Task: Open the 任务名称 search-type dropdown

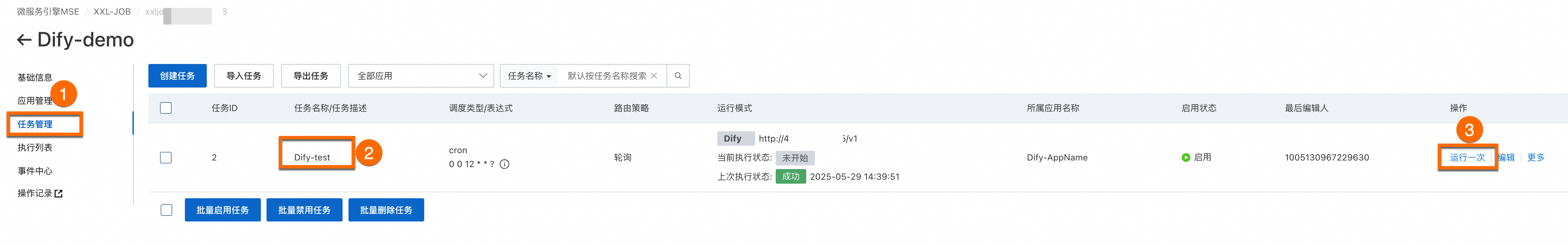Action: pos(529,76)
